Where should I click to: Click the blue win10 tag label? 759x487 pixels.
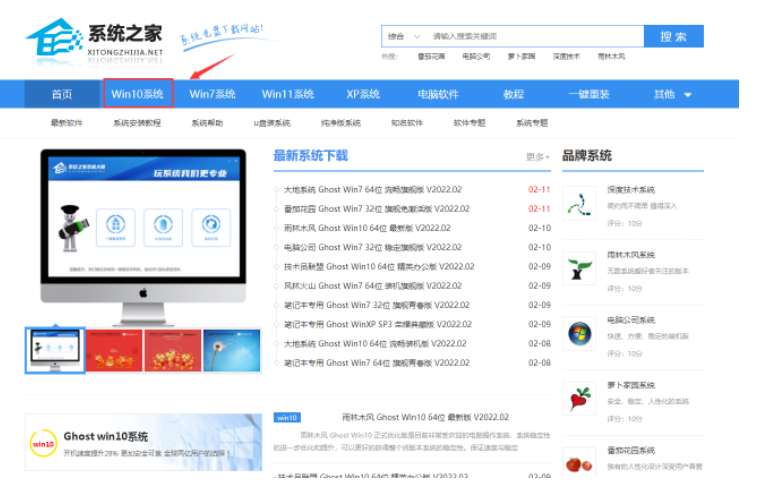(287, 417)
